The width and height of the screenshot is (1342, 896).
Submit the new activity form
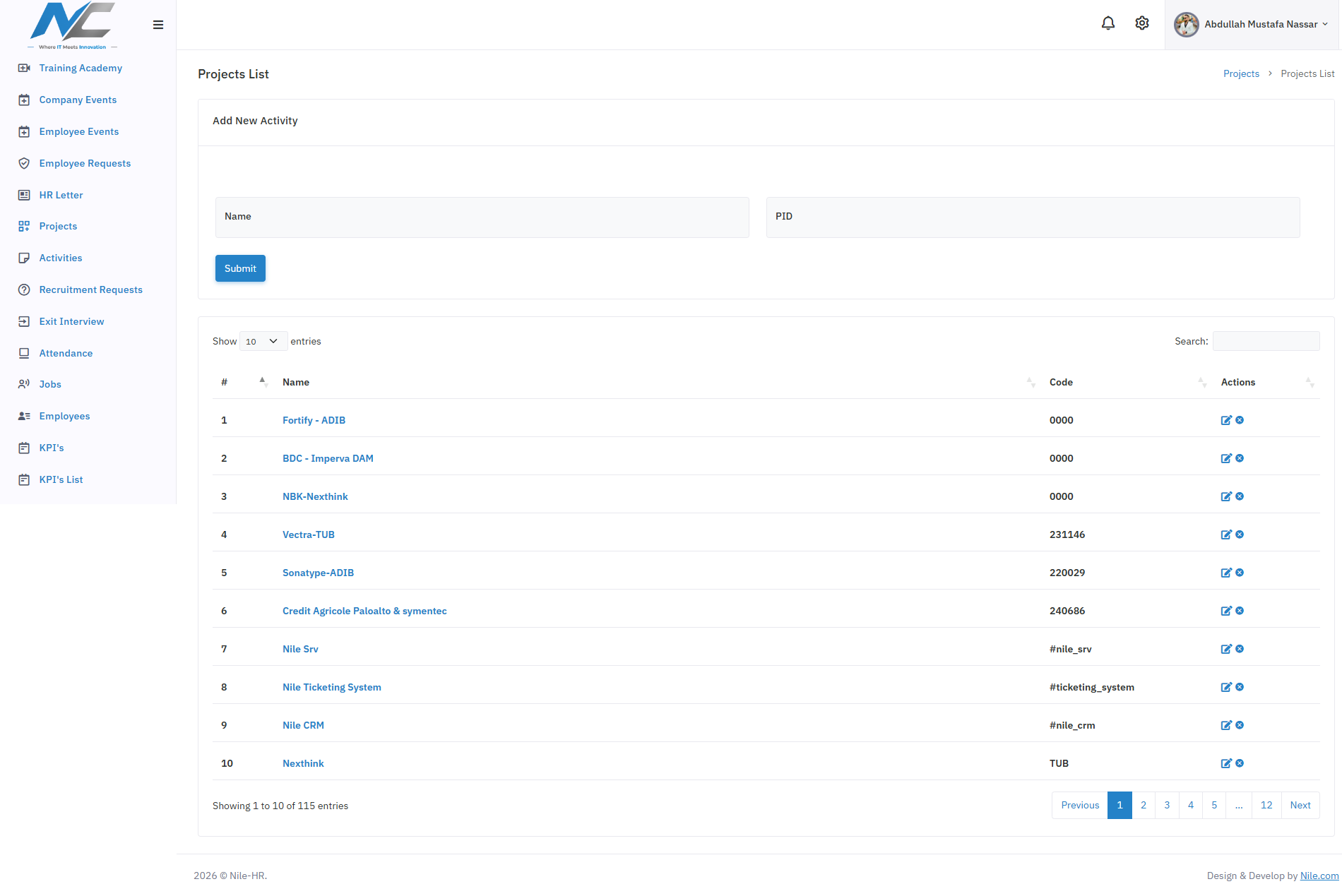(240, 268)
